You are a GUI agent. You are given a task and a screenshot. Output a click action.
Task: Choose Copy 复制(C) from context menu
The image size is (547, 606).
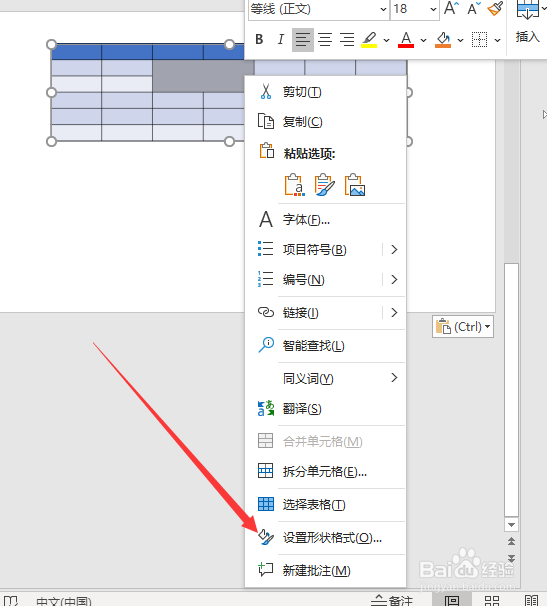[x=325, y=122]
